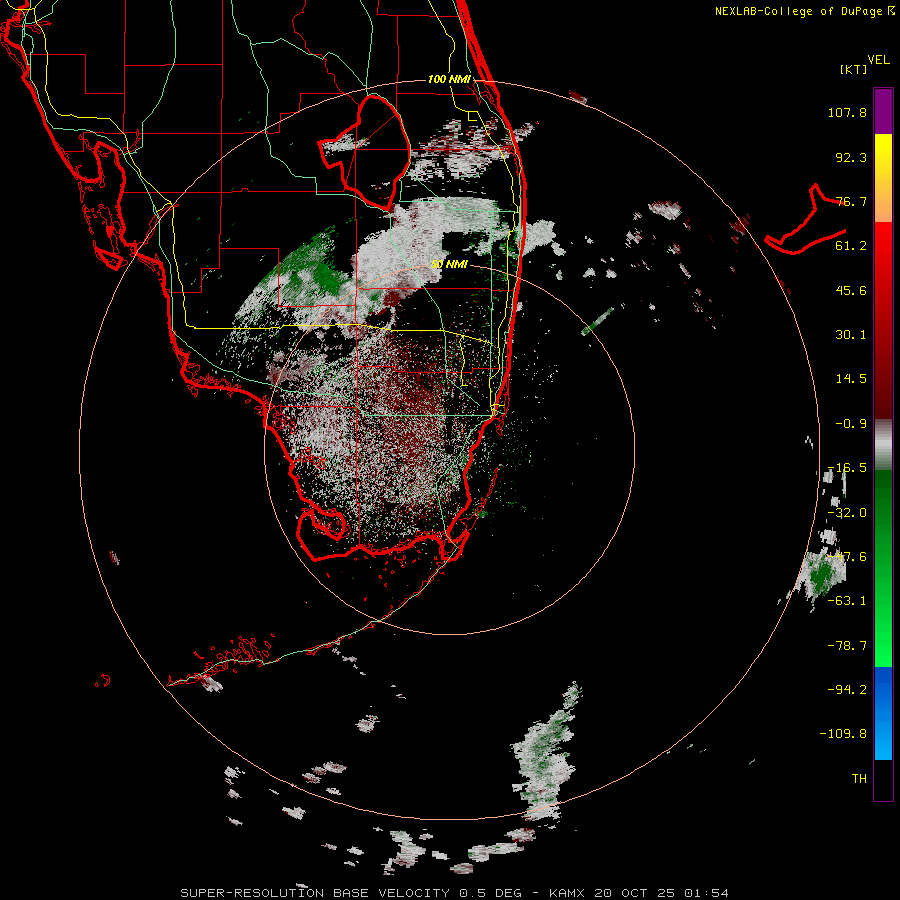Click the light blue band of velocity colorbar
900x900 pixels.
(883, 740)
